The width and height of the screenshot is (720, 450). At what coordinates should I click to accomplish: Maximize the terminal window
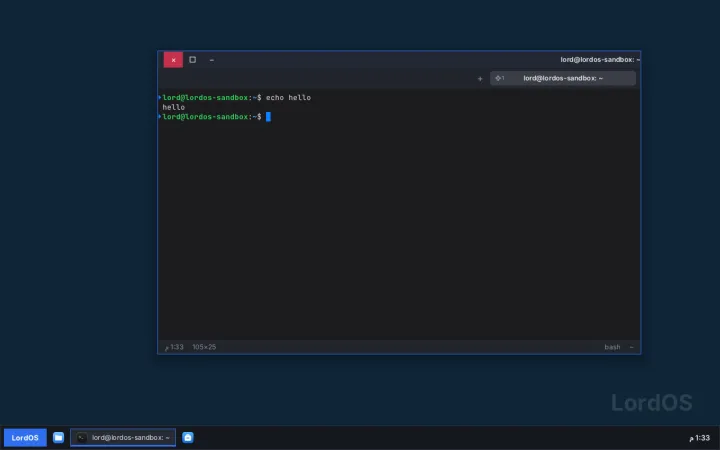[192, 60]
